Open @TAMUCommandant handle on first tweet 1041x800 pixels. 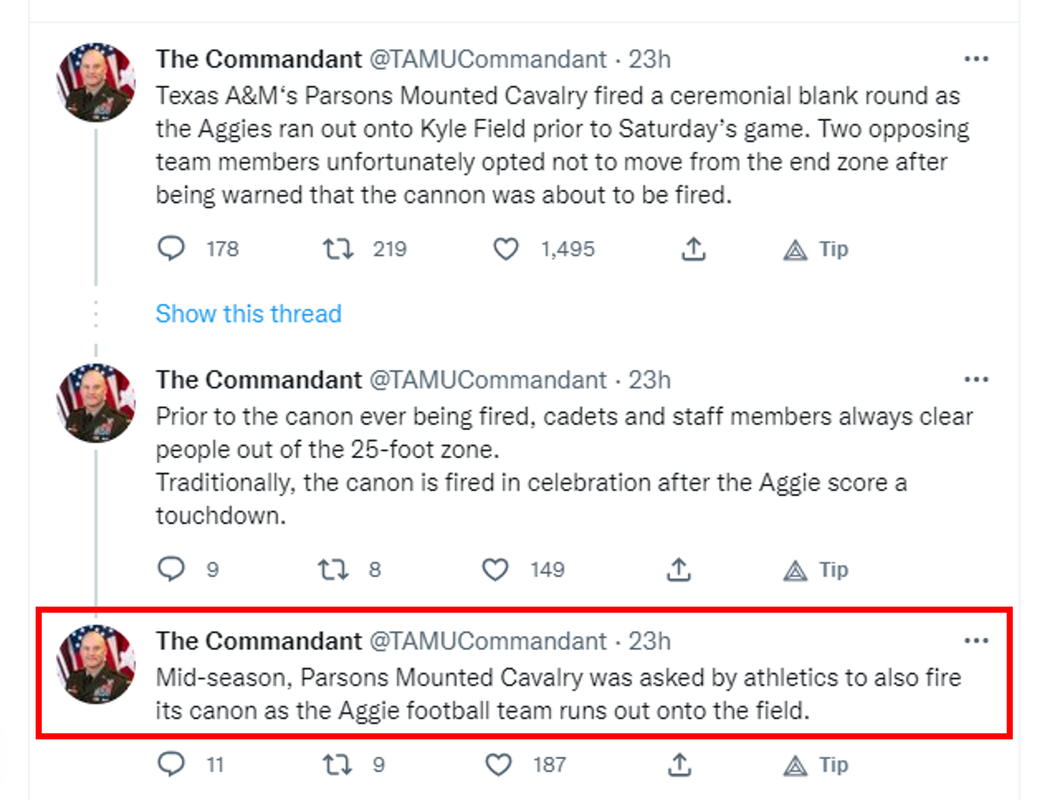[x=488, y=59]
